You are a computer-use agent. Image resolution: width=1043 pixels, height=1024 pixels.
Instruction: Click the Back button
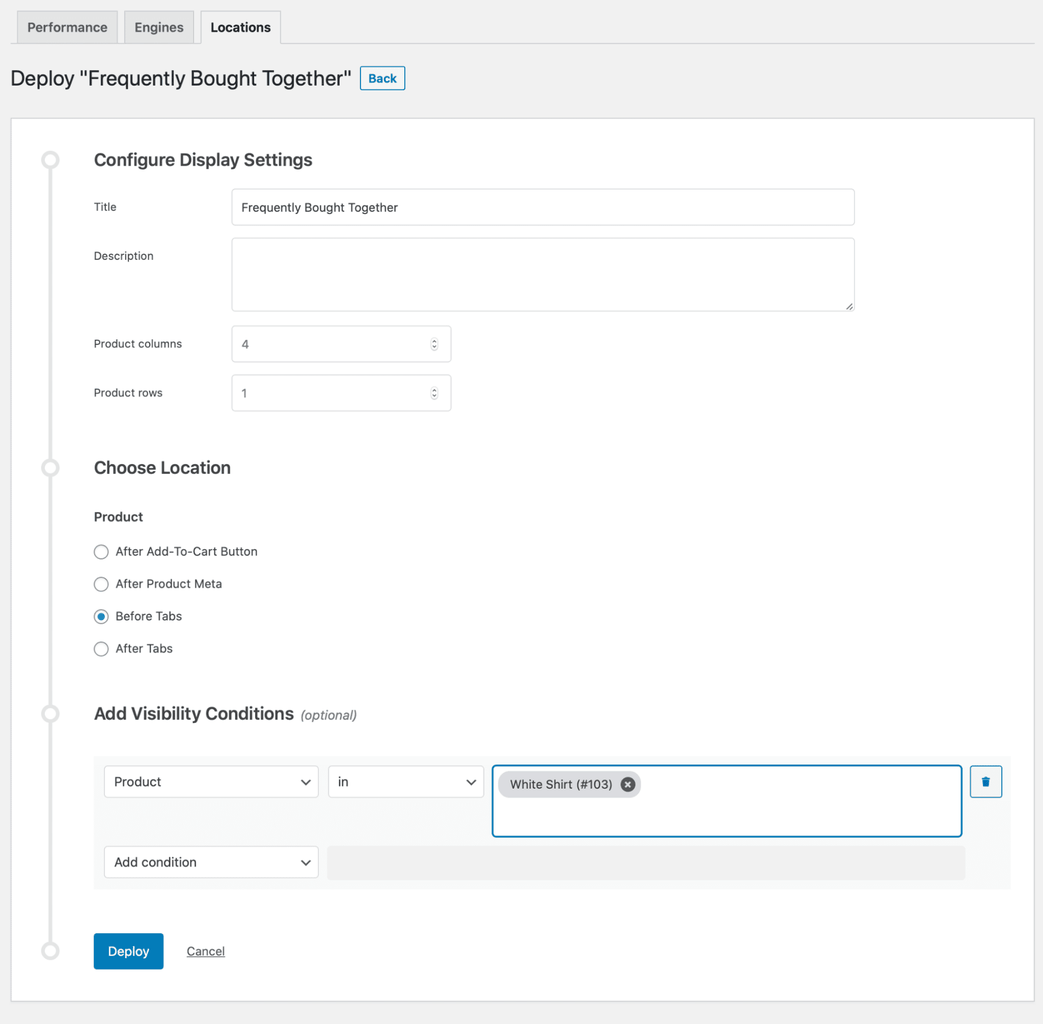tap(382, 78)
